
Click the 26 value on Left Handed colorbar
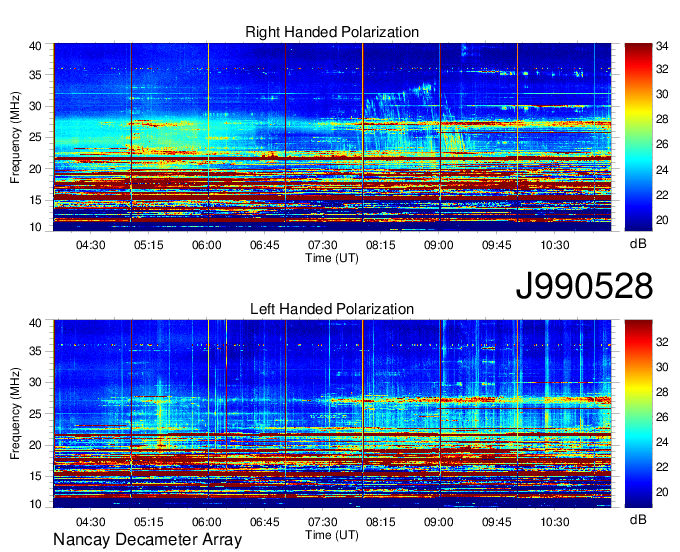[662, 417]
